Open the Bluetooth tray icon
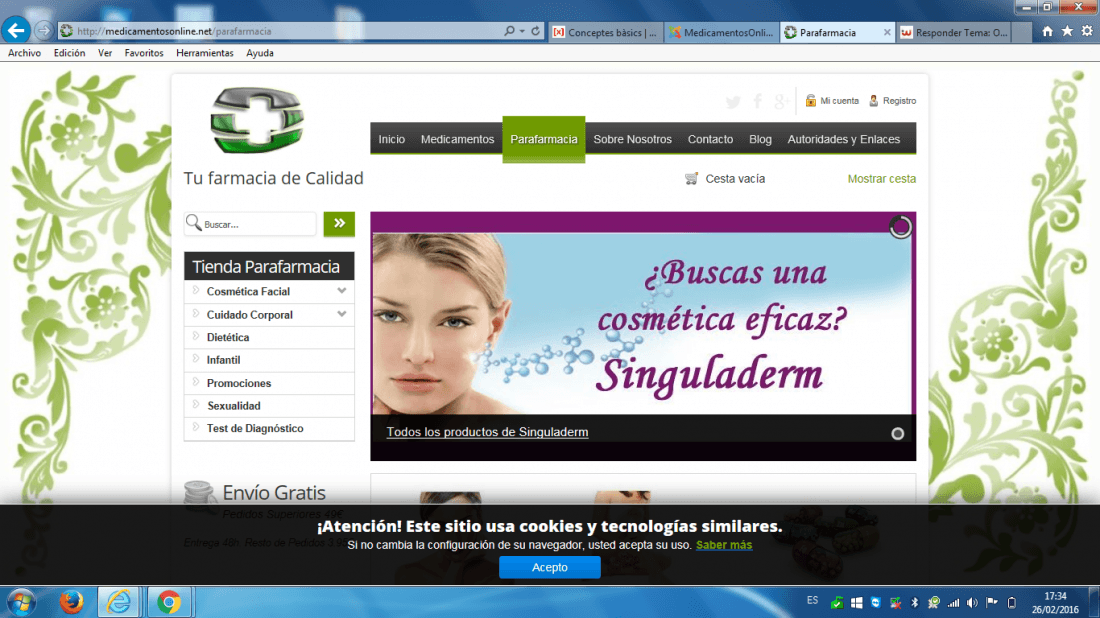Viewport: 1100px width, 618px height. click(915, 603)
